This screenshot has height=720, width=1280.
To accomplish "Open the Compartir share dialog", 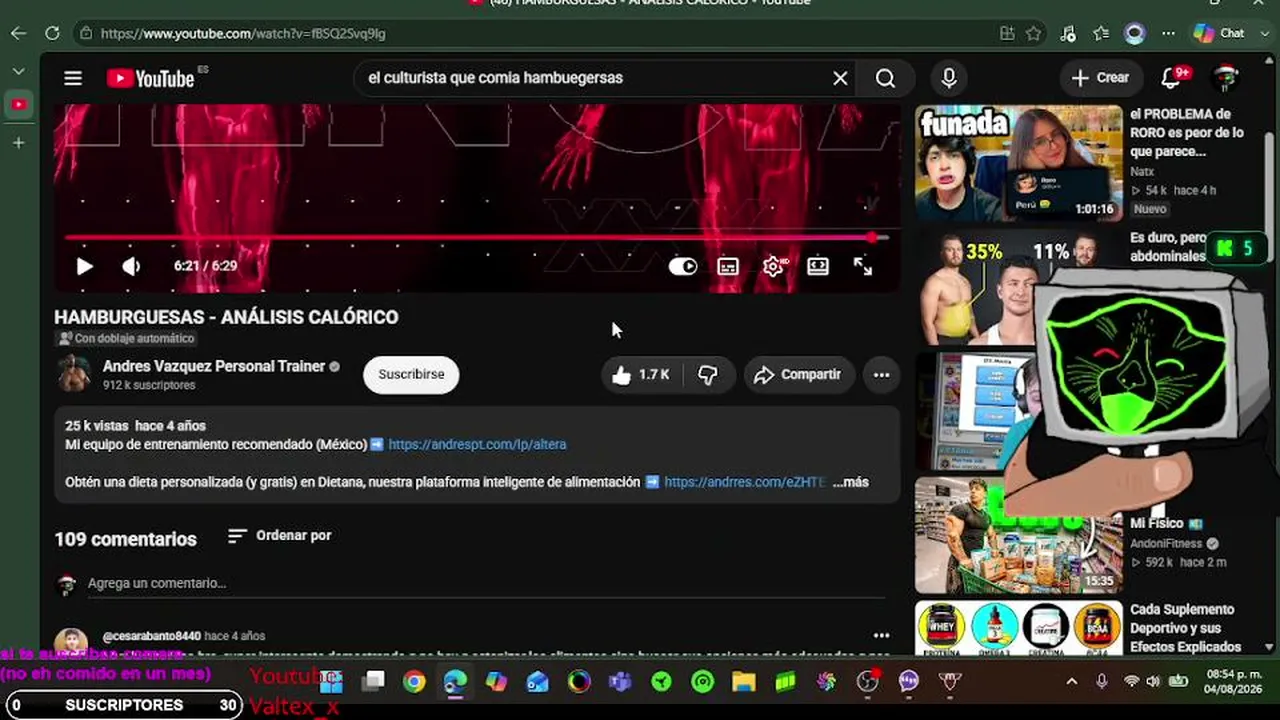I will coord(799,375).
